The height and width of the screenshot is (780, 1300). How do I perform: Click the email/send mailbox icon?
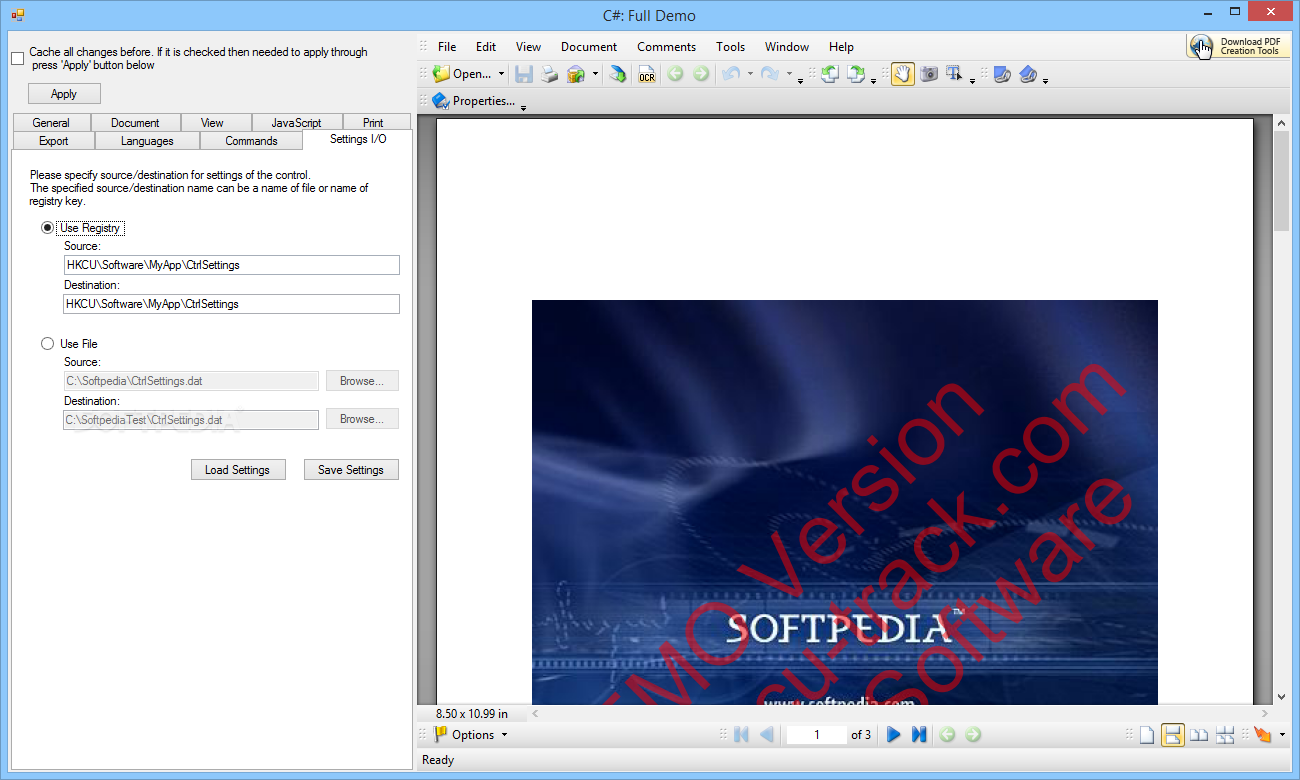575,74
